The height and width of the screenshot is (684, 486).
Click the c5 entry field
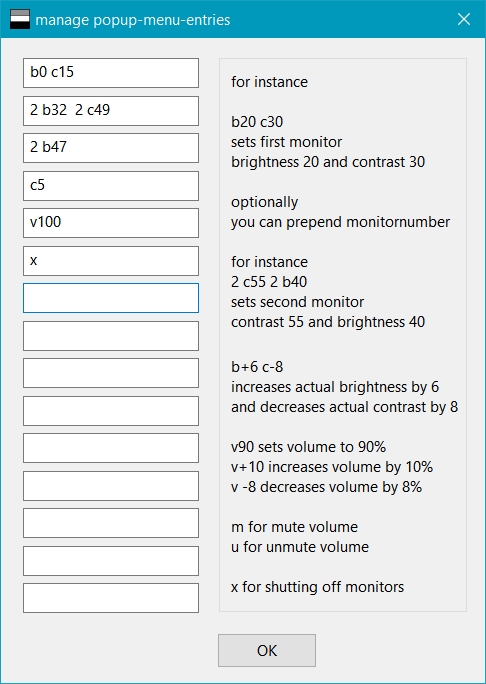click(111, 186)
